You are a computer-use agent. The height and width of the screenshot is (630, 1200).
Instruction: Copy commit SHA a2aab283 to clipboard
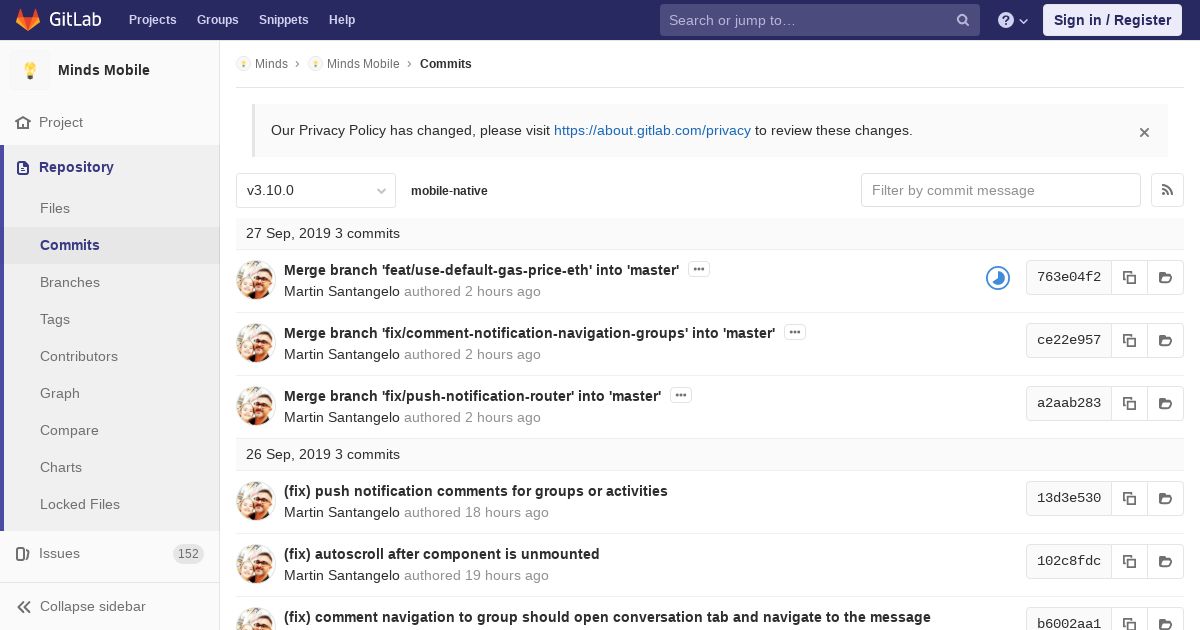pos(1129,403)
